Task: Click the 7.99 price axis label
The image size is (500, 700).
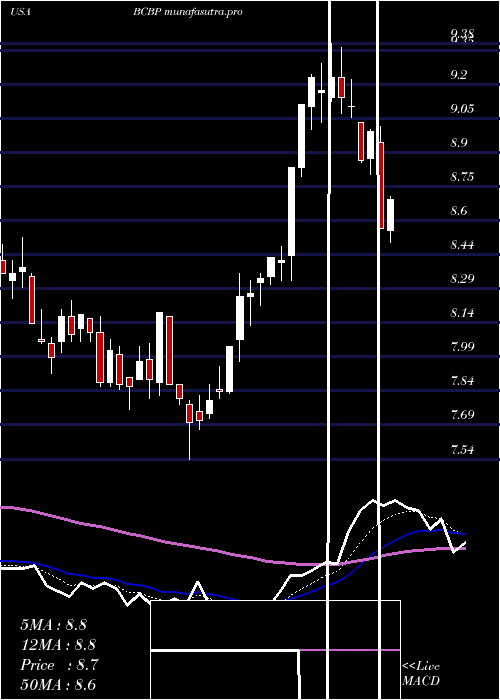Action: (x=462, y=346)
